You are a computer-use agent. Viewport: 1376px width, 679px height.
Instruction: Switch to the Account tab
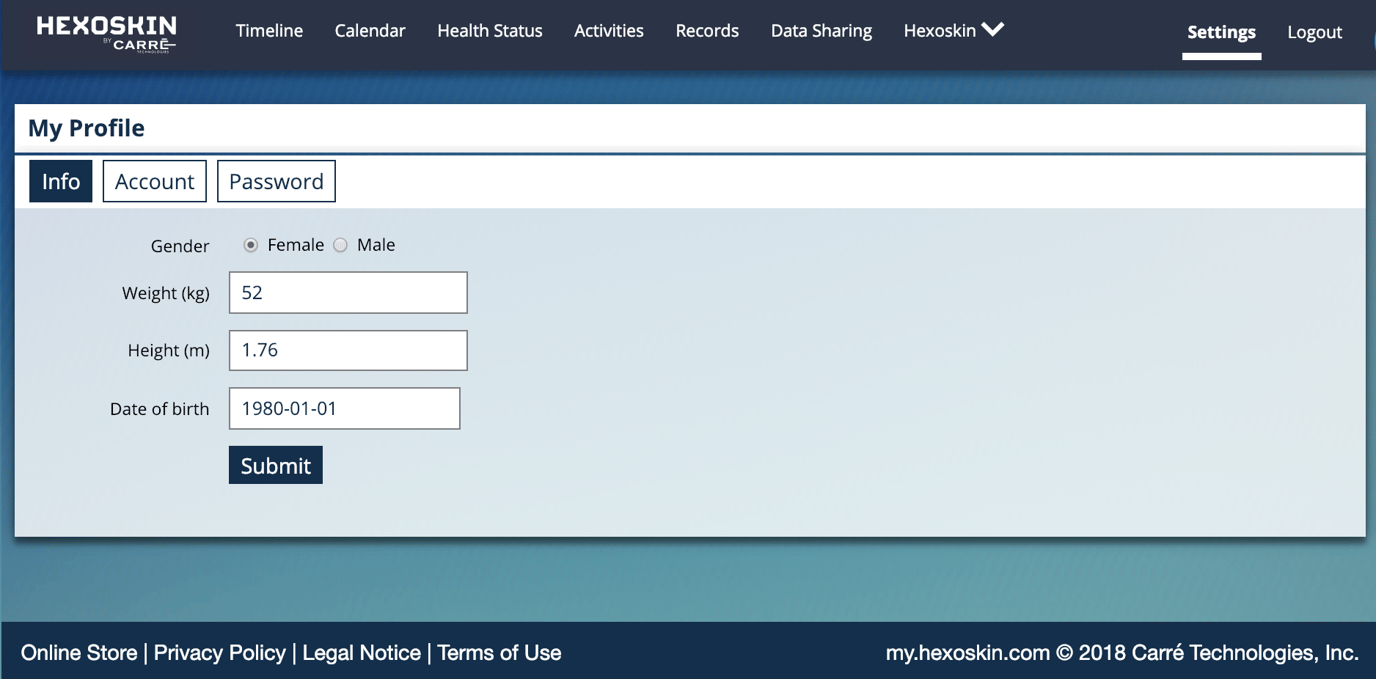coord(154,181)
